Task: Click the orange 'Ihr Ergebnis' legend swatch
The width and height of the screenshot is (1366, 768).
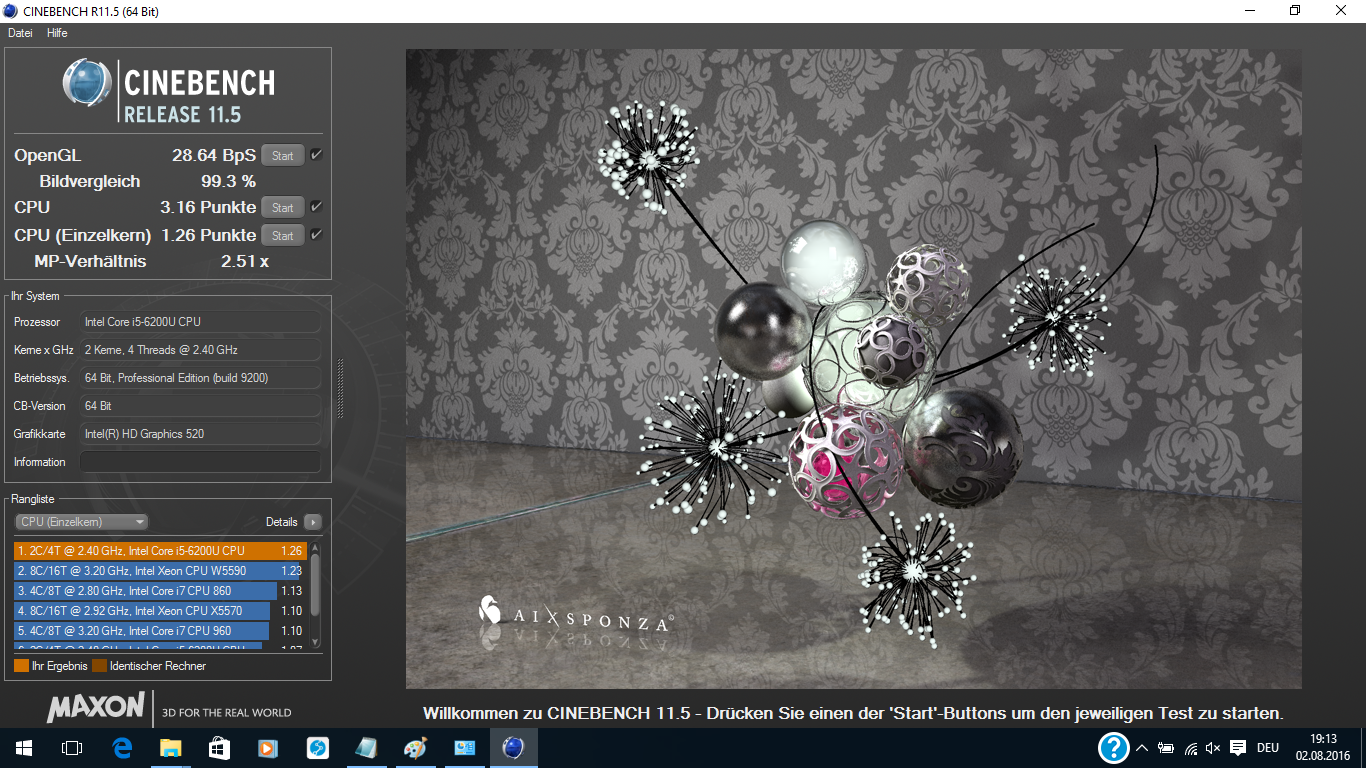Action: click(21, 666)
